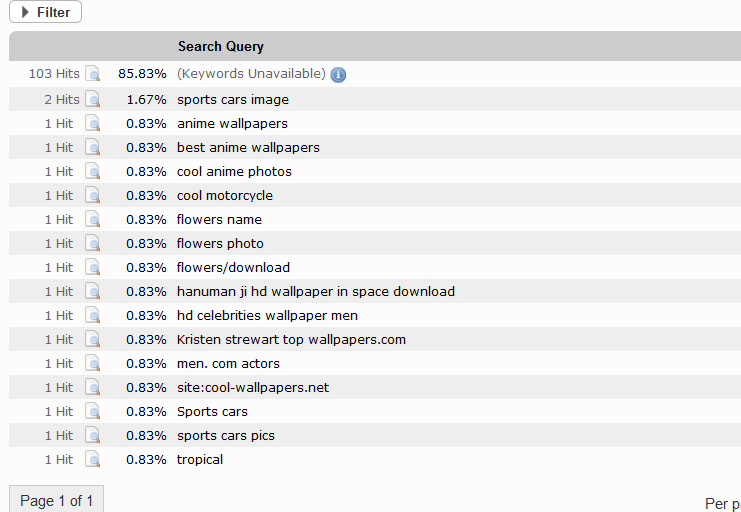Viewport: 741px width, 512px height.
Task: Open details icon for site:cool-wallpapers.net row
Action: (93, 387)
